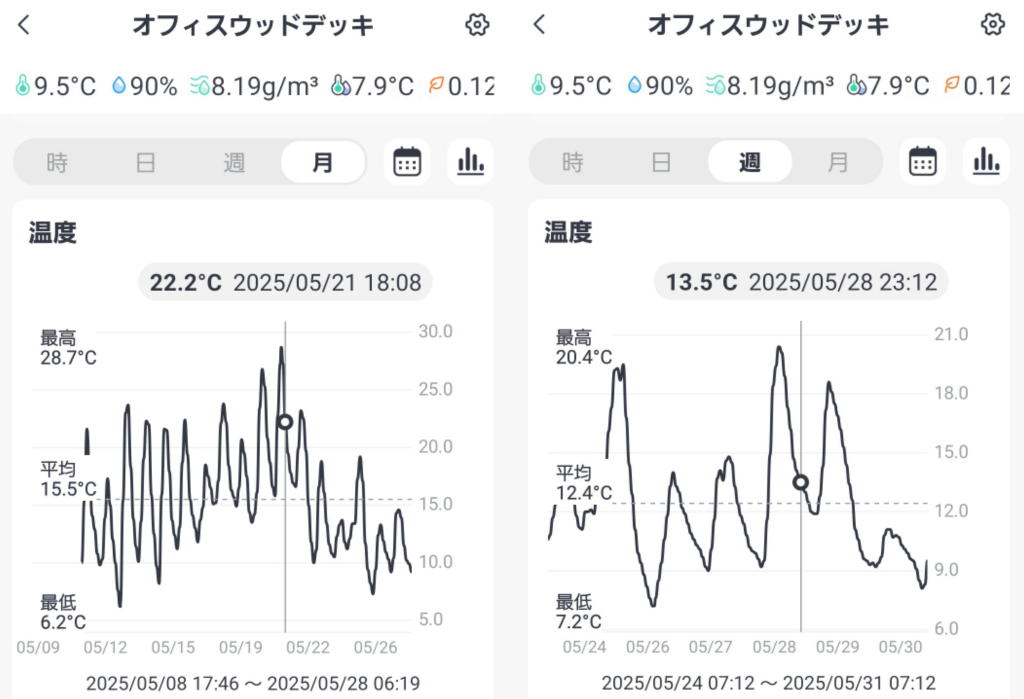This screenshot has height=699, width=1024.
Task: Open bar chart statistics in right panel
Action: 986,162
